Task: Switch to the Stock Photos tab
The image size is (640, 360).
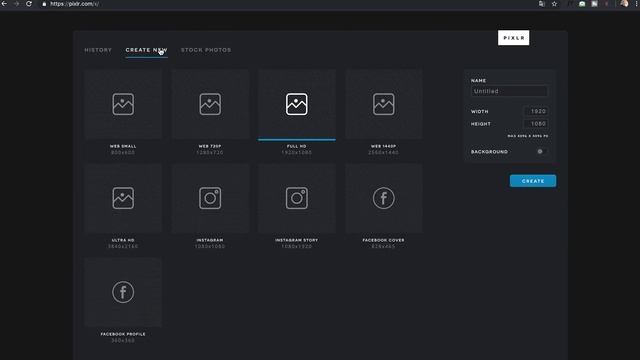Action: tap(206, 50)
